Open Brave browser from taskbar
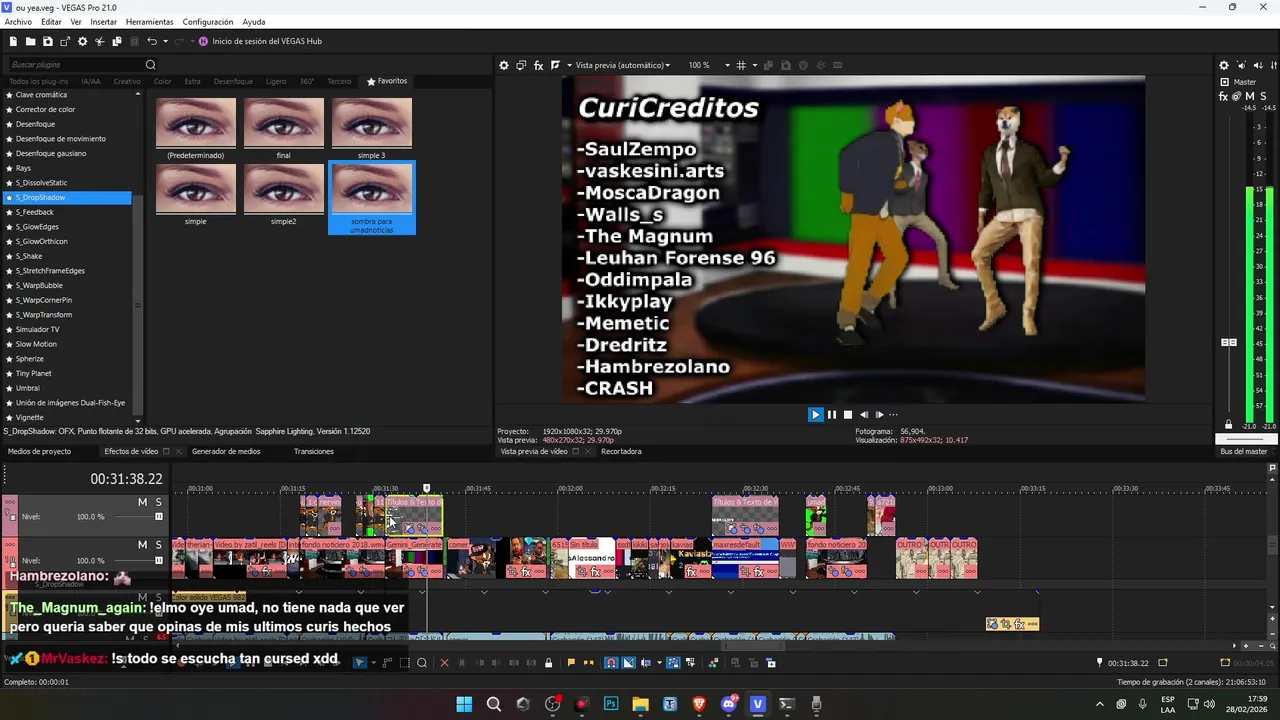The height and width of the screenshot is (720, 1280). click(x=699, y=704)
